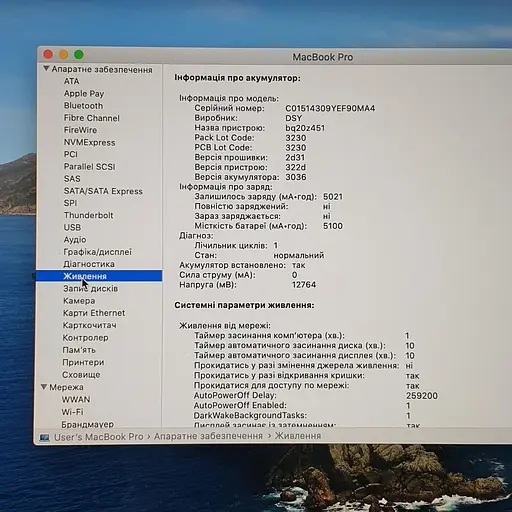Click remaining charge value 5021
Image resolution: width=512 pixels, height=512 pixels.
click(x=333, y=197)
